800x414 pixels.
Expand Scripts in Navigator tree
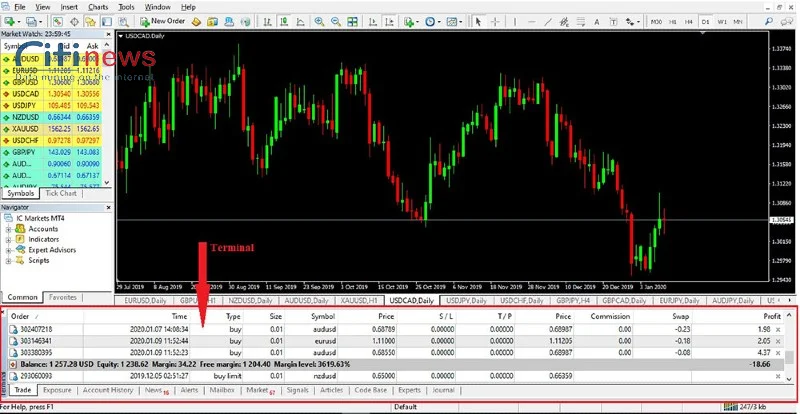pyautogui.click(x=8, y=260)
